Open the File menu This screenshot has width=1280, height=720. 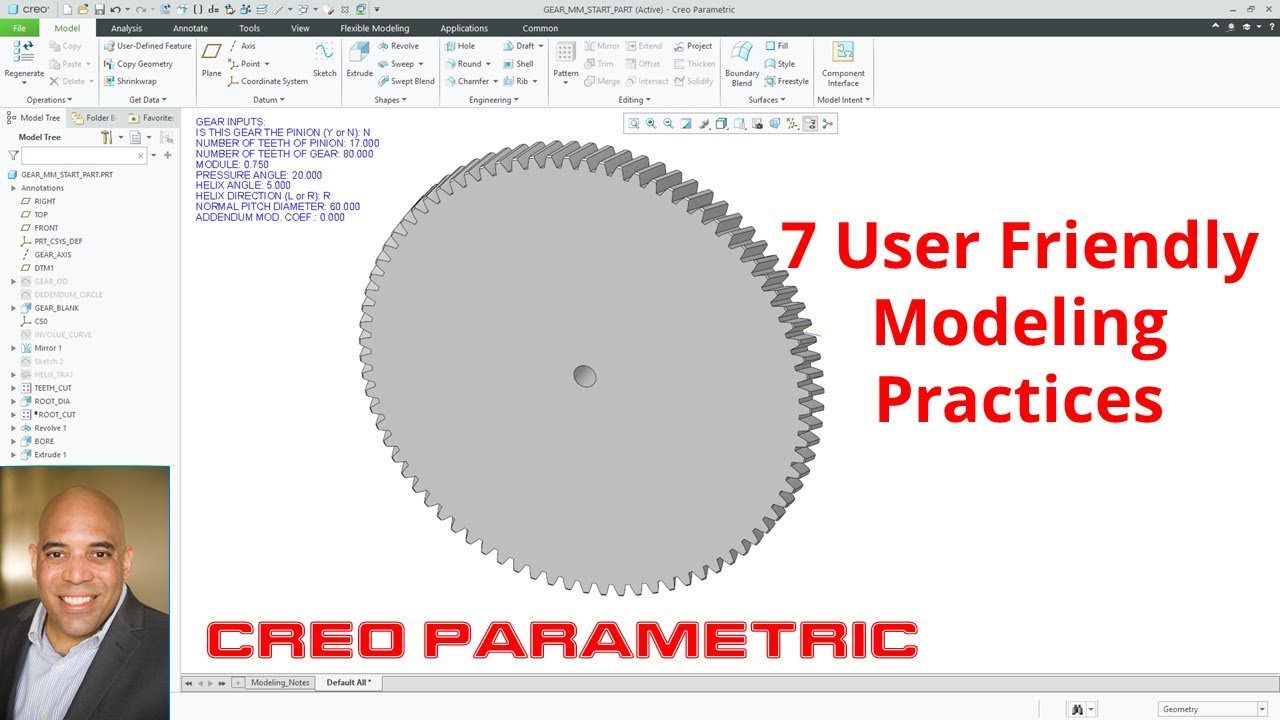pyautogui.click(x=19, y=28)
